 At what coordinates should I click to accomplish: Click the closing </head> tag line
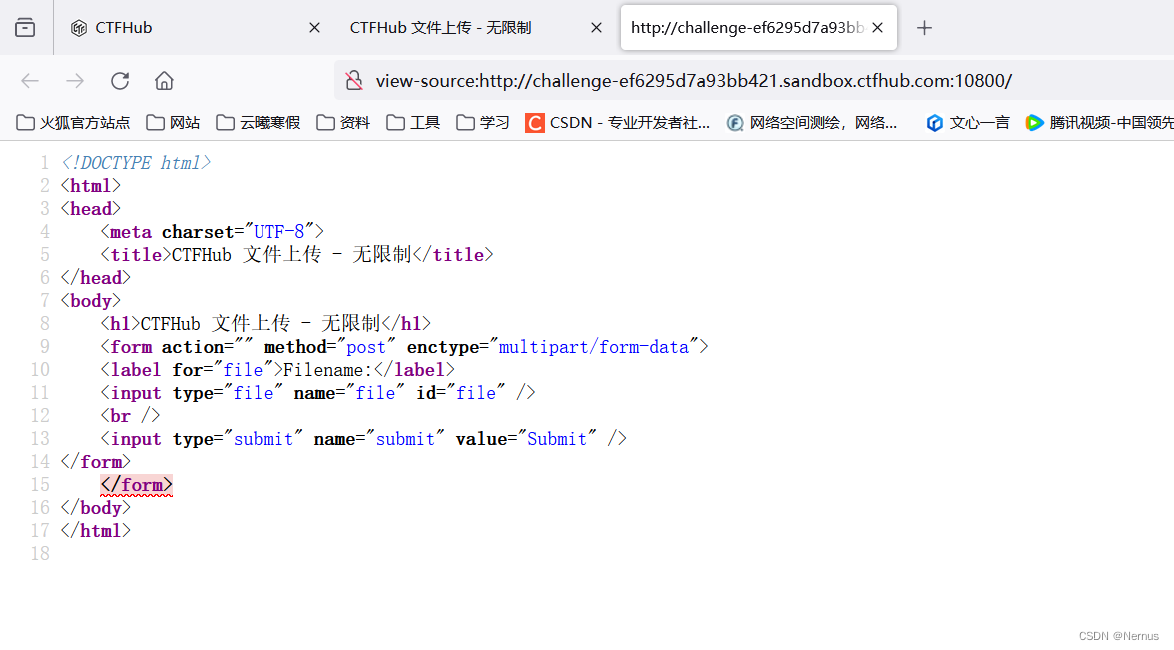(96, 278)
